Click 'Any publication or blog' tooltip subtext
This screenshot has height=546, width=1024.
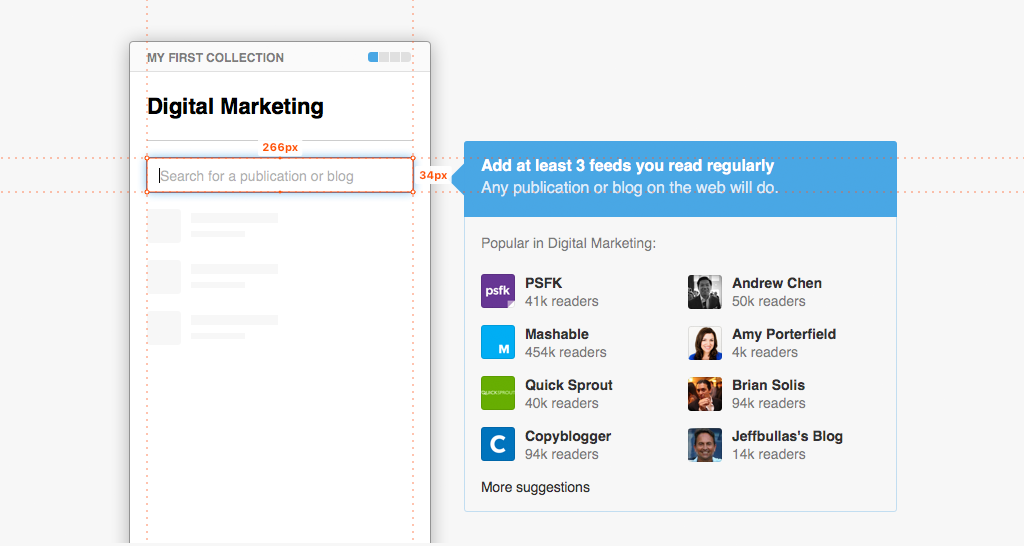630,187
